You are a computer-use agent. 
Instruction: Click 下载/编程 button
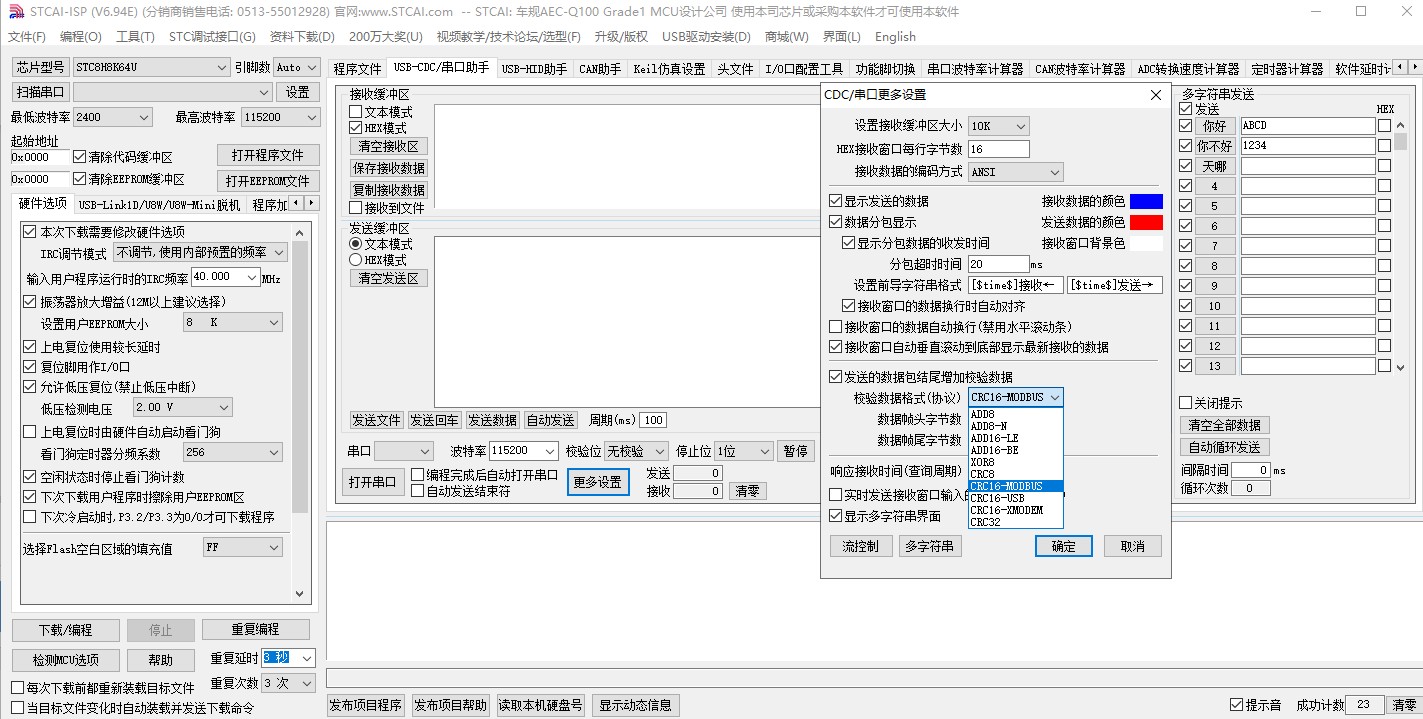click(65, 630)
